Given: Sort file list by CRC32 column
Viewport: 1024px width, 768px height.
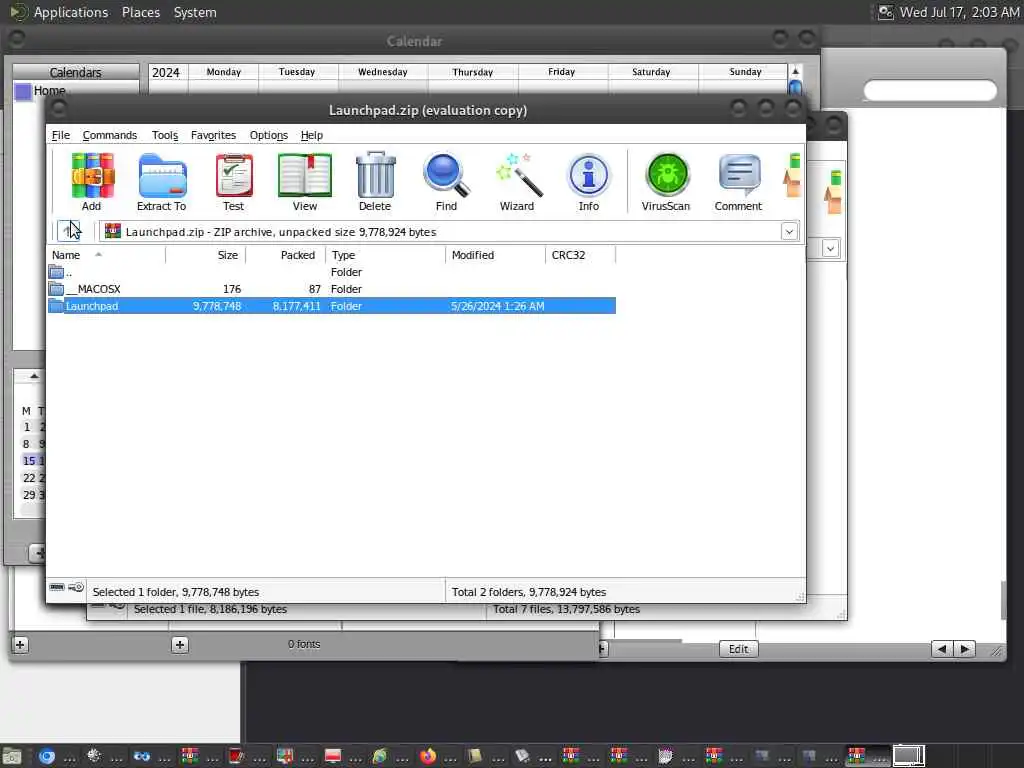Looking at the screenshot, I should coord(581,255).
